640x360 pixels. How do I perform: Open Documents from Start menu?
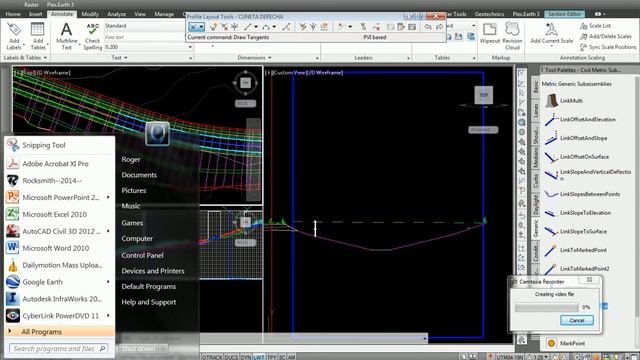(x=139, y=175)
